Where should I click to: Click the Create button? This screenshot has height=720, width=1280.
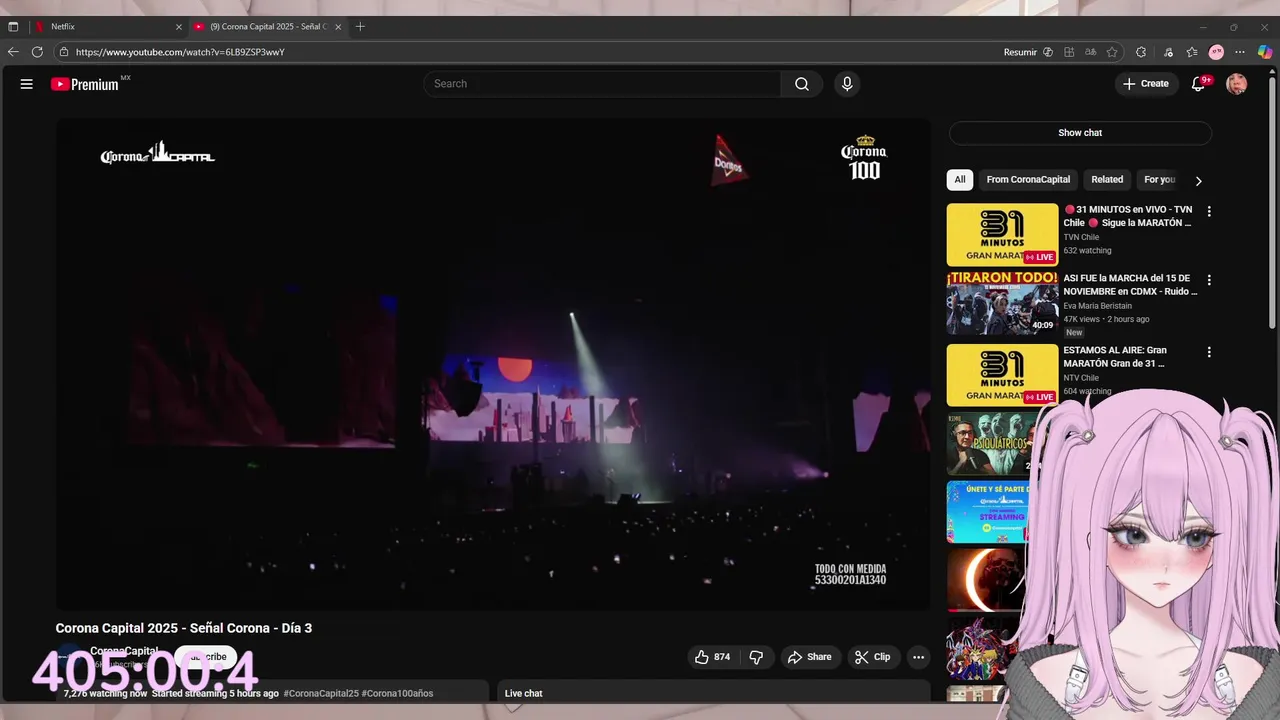tap(1146, 84)
